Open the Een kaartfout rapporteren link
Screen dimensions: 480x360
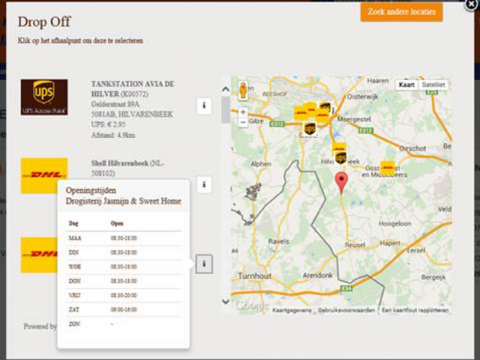point(415,310)
